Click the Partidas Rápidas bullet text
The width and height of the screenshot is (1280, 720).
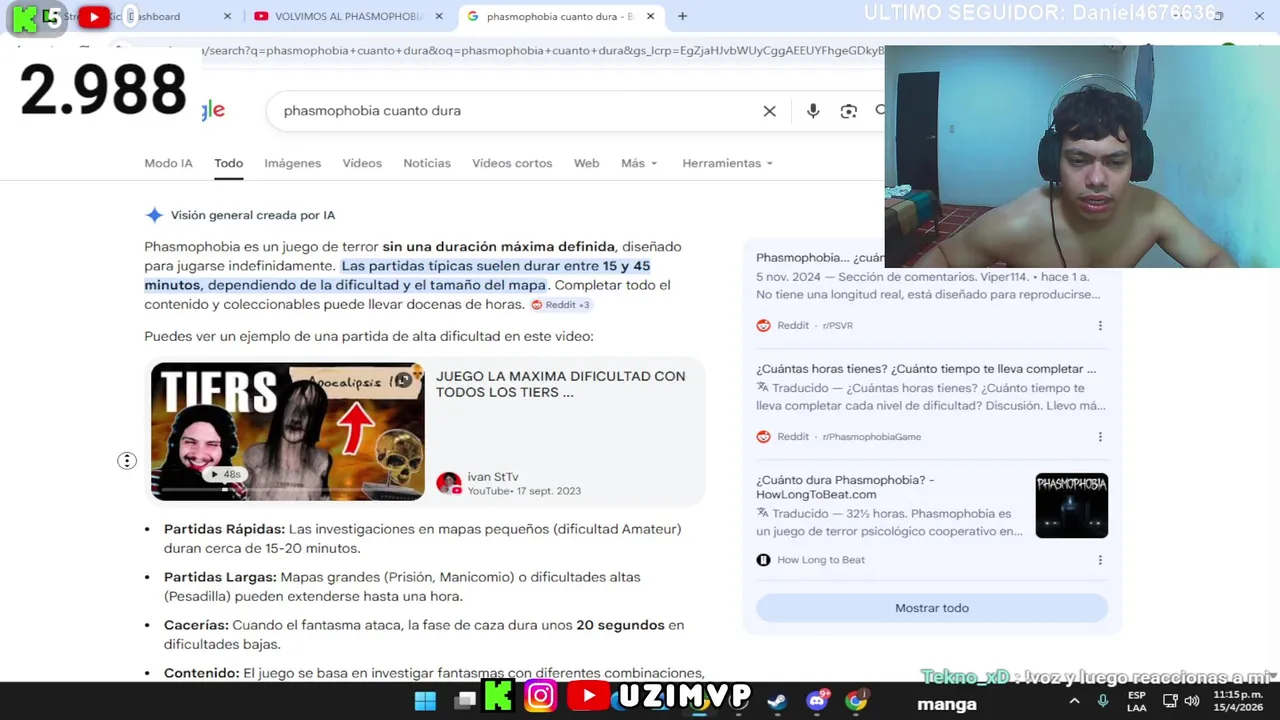point(422,539)
